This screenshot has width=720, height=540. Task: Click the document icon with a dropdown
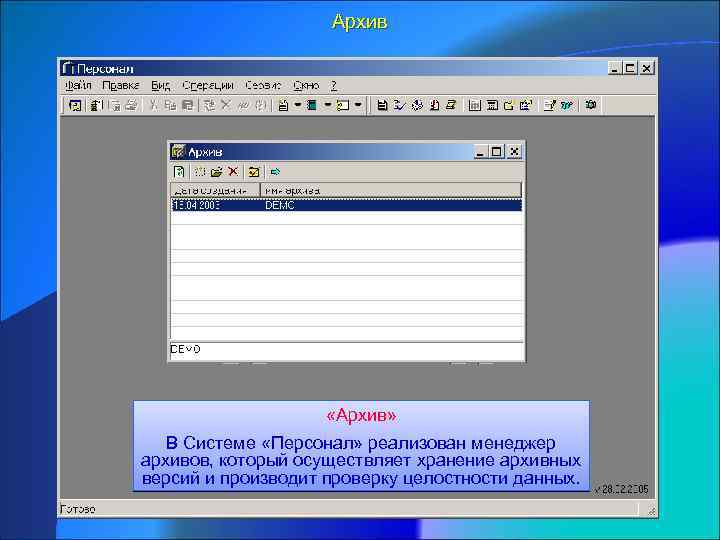click(284, 106)
